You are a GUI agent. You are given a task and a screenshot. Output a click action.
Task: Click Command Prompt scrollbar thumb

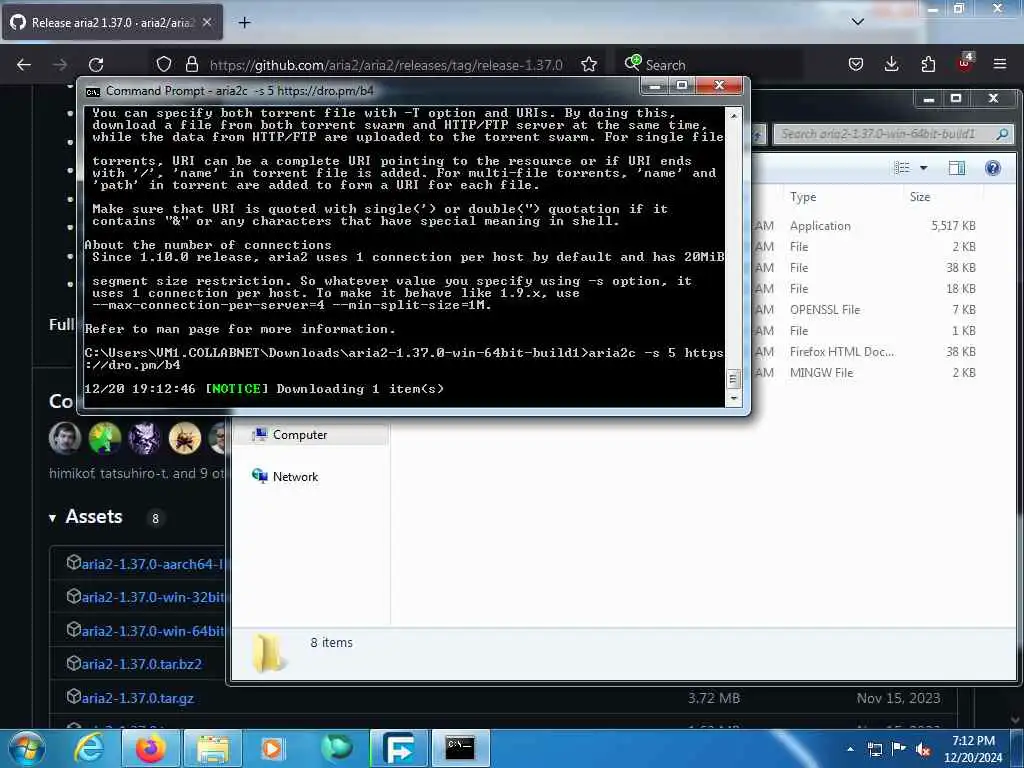pyautogui.click(x=733, y=379)
